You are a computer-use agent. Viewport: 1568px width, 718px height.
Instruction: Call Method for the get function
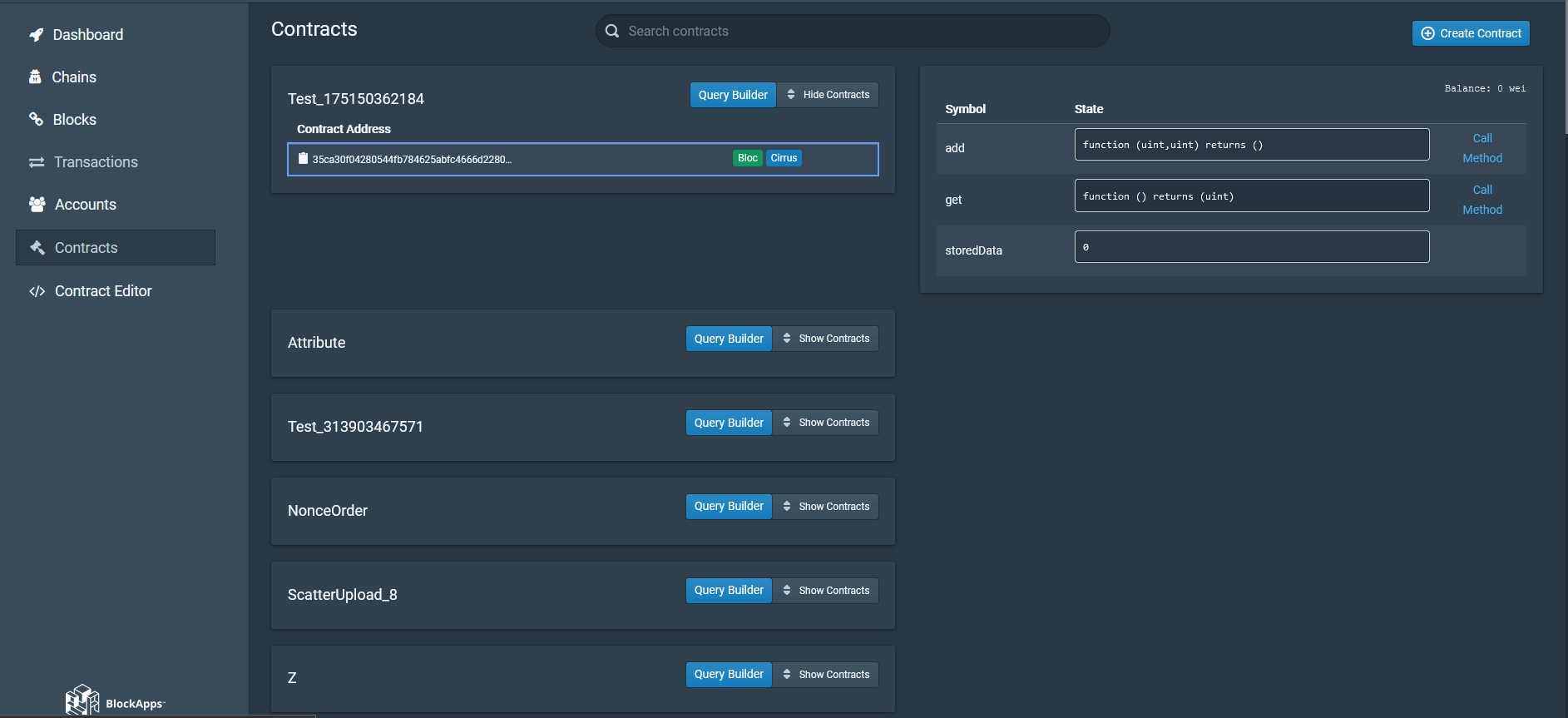point(1481,200)
